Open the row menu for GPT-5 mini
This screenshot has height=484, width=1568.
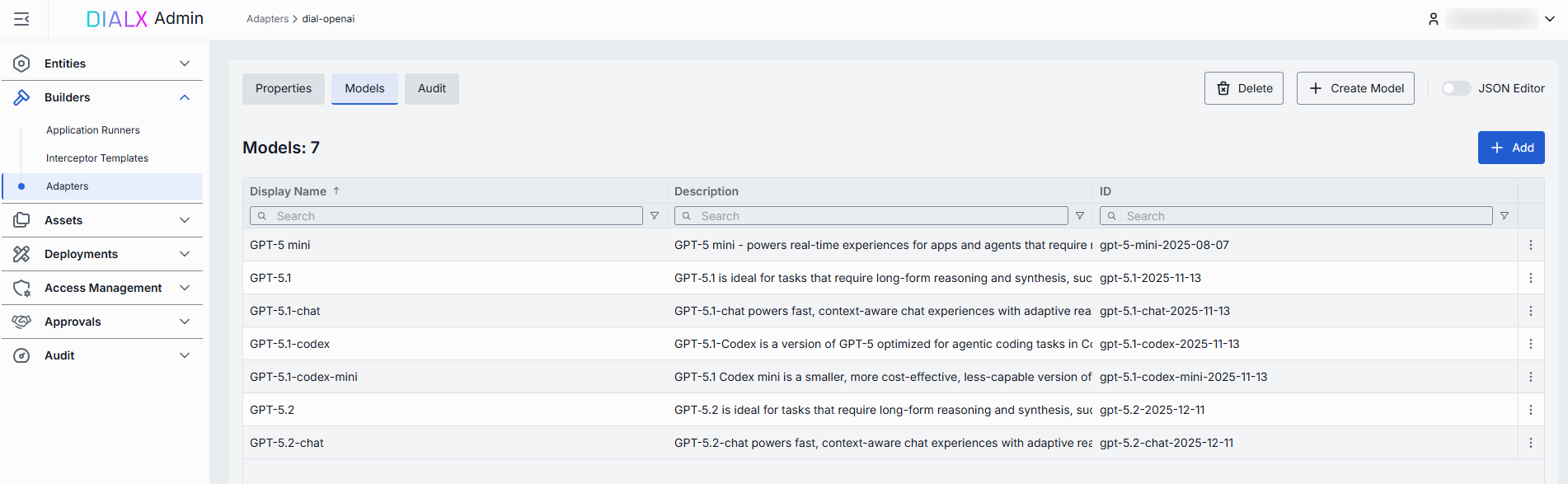coord(1530,245)
